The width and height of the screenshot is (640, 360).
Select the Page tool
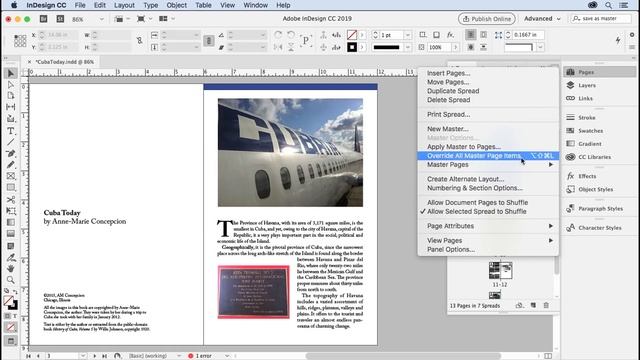pyautogui.click(x=11, y=96)
